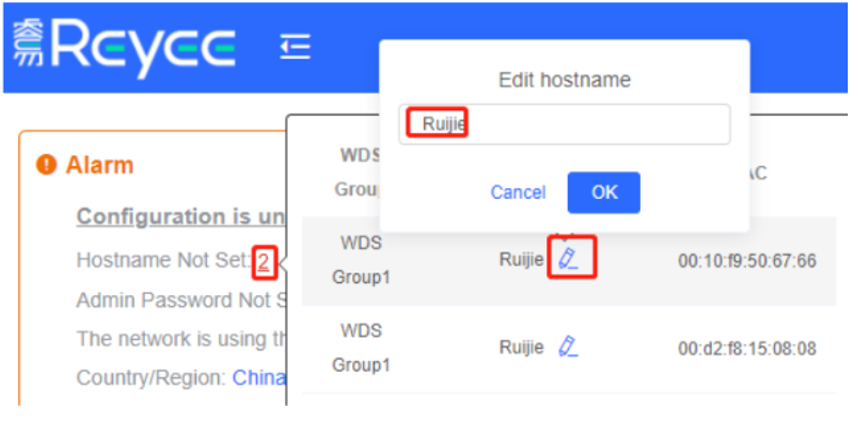Click MAC address 00:d2:f8:15:08:08
The width and height of the screenshot is (858, 425).
click(x=747, y=348)
